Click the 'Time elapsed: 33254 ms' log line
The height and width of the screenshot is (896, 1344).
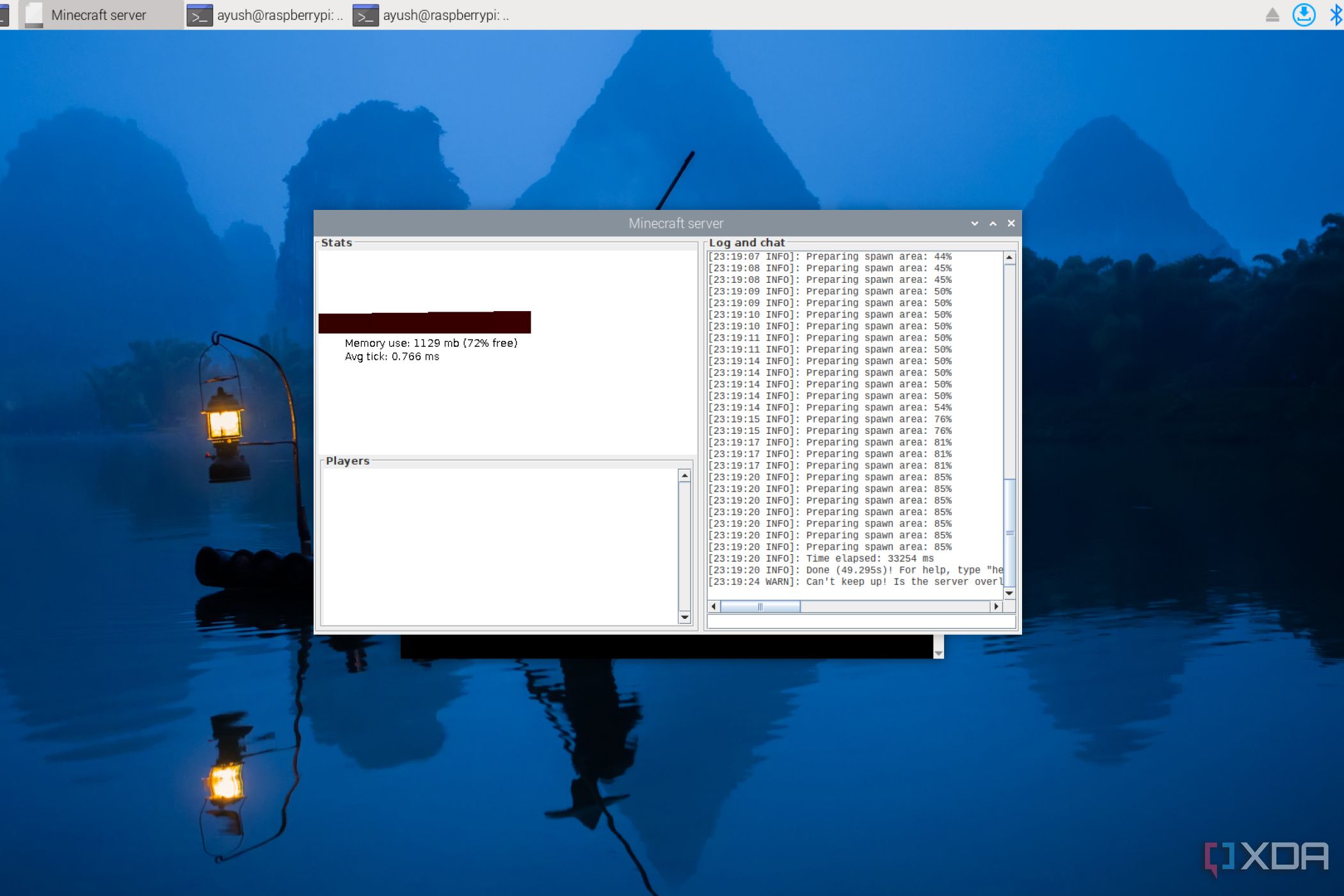coord(820,559)
